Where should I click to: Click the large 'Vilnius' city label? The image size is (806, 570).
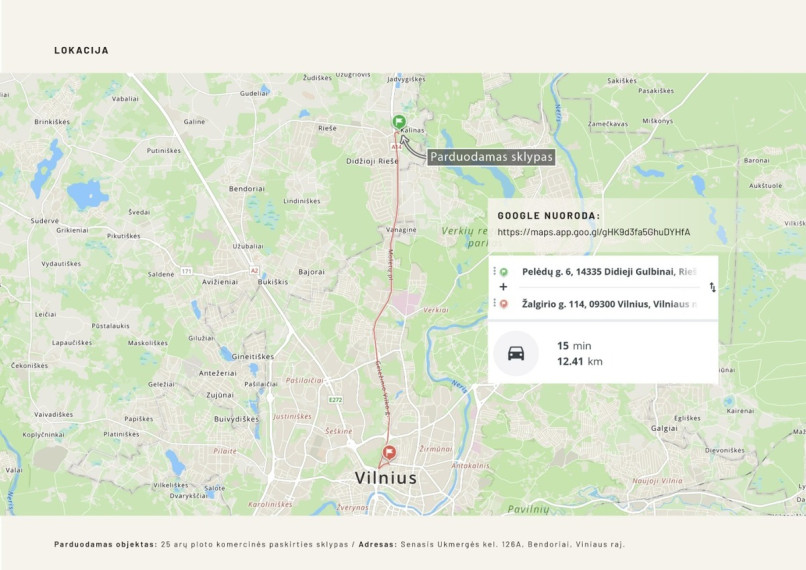(x=386, y=477)
